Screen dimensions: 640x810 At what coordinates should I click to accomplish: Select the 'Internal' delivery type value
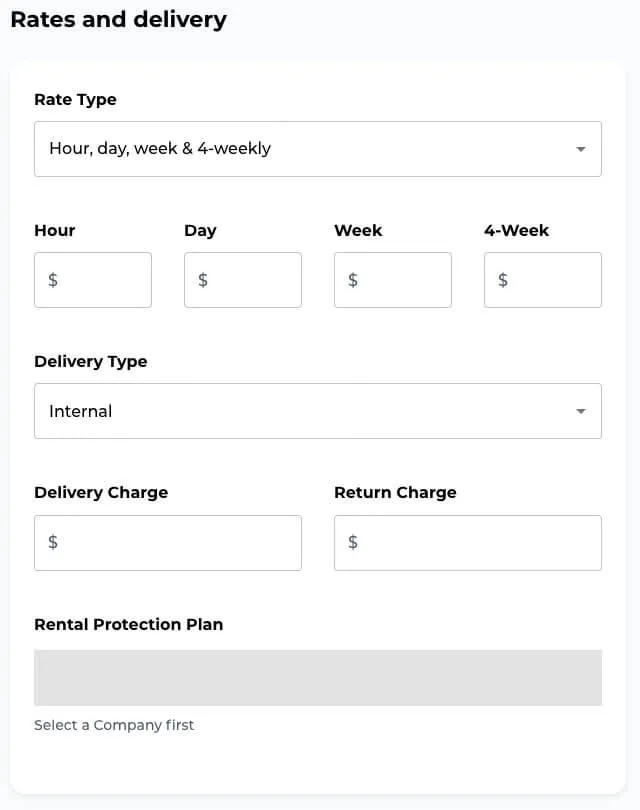80,410
